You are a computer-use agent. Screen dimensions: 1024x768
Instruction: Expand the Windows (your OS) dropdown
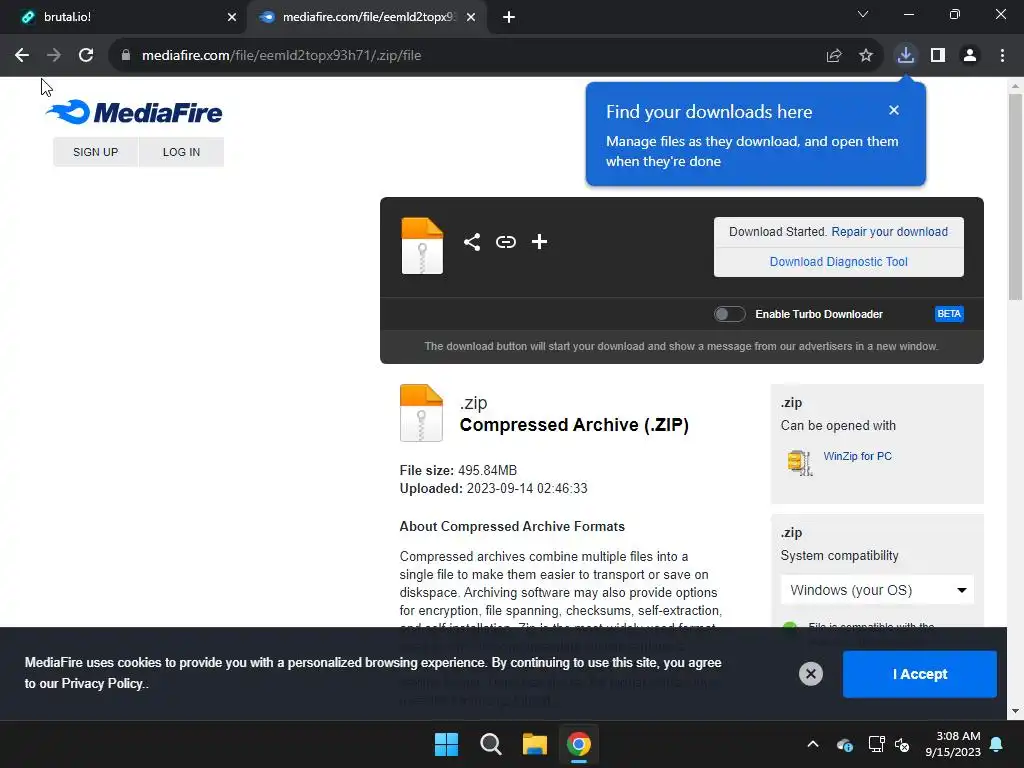pyautogui.click(x=877, y=590)
